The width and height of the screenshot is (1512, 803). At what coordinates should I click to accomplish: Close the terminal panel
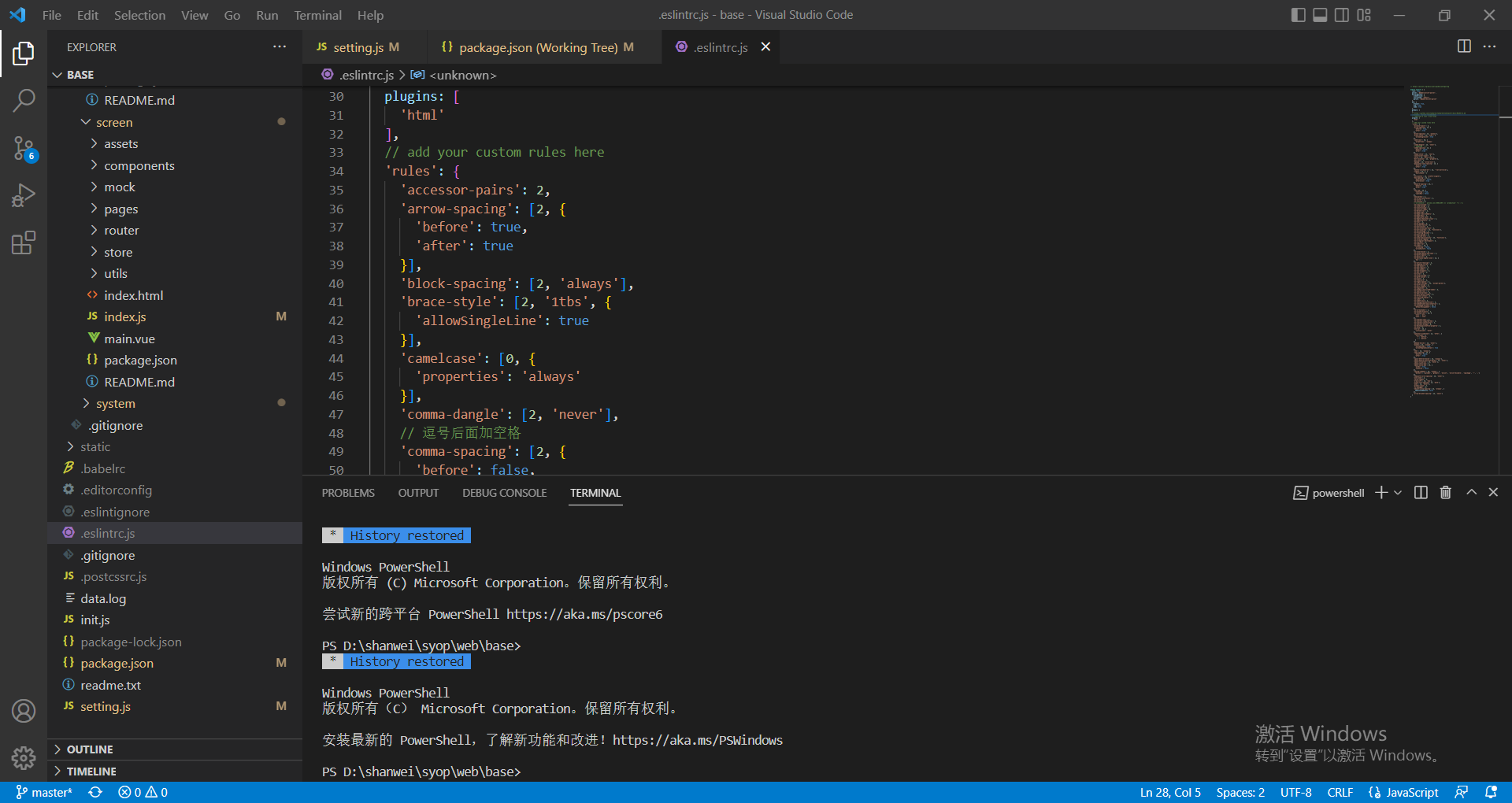pyautogui.click(x=1493, y=493)
